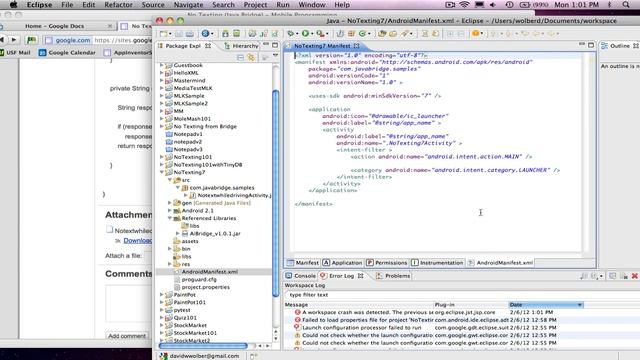Click the green Run toolbar button
This screenshot has height=360, width=640.
305,33
